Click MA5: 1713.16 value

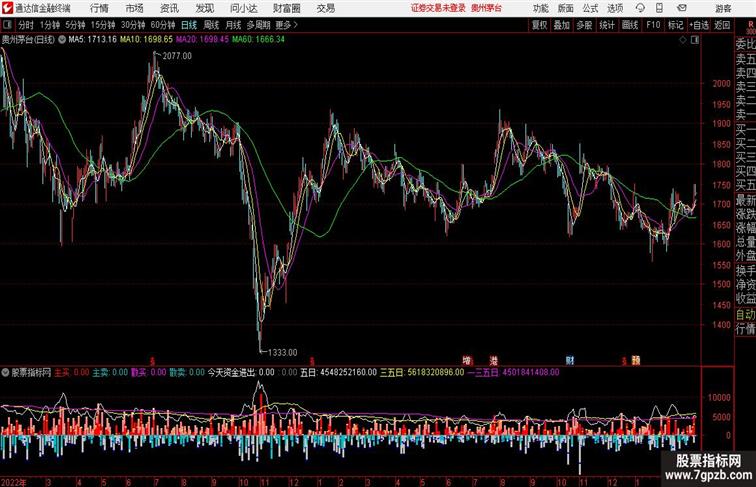coord(92,40)
